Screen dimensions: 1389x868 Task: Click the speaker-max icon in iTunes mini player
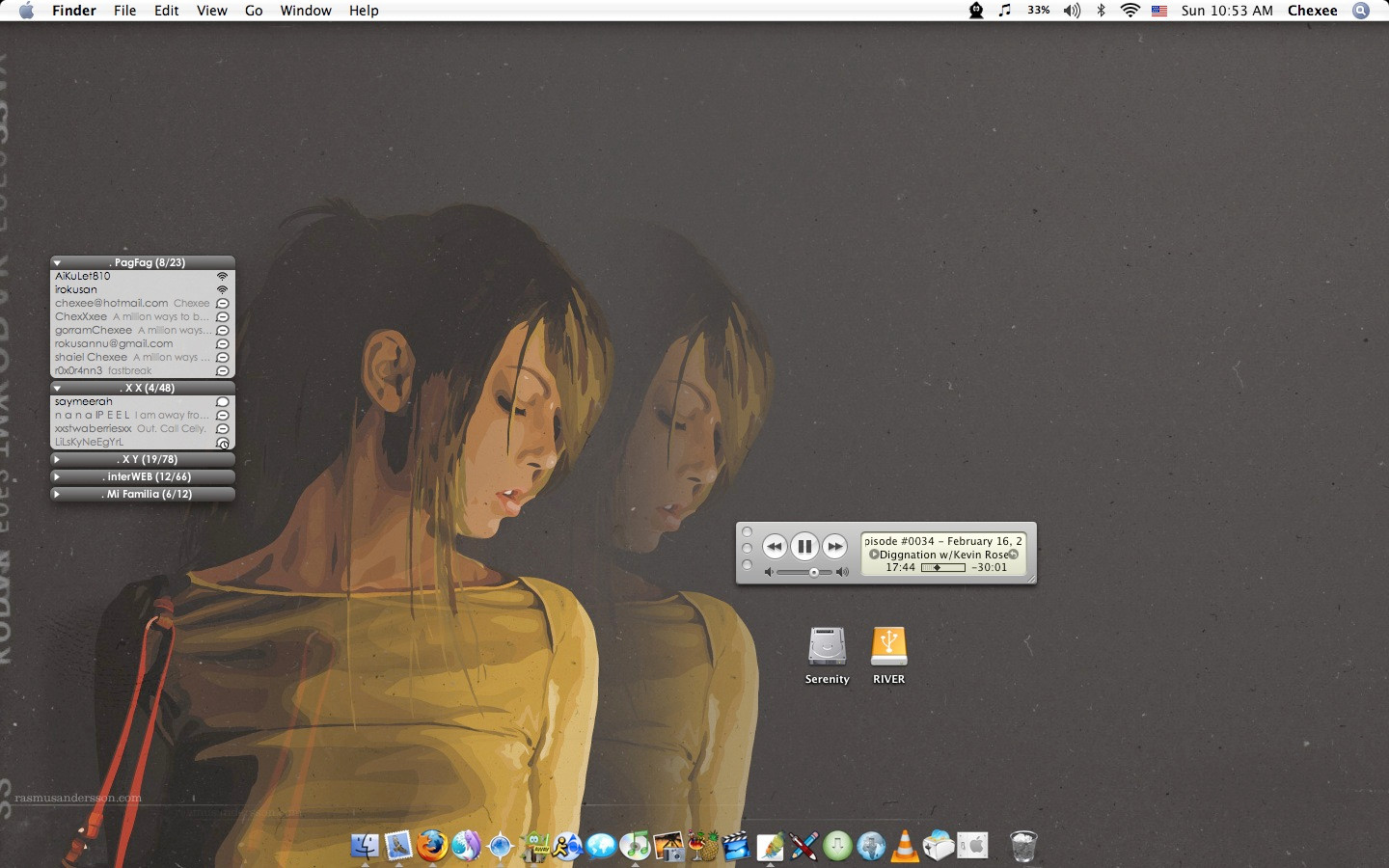(x=842, y=572)
